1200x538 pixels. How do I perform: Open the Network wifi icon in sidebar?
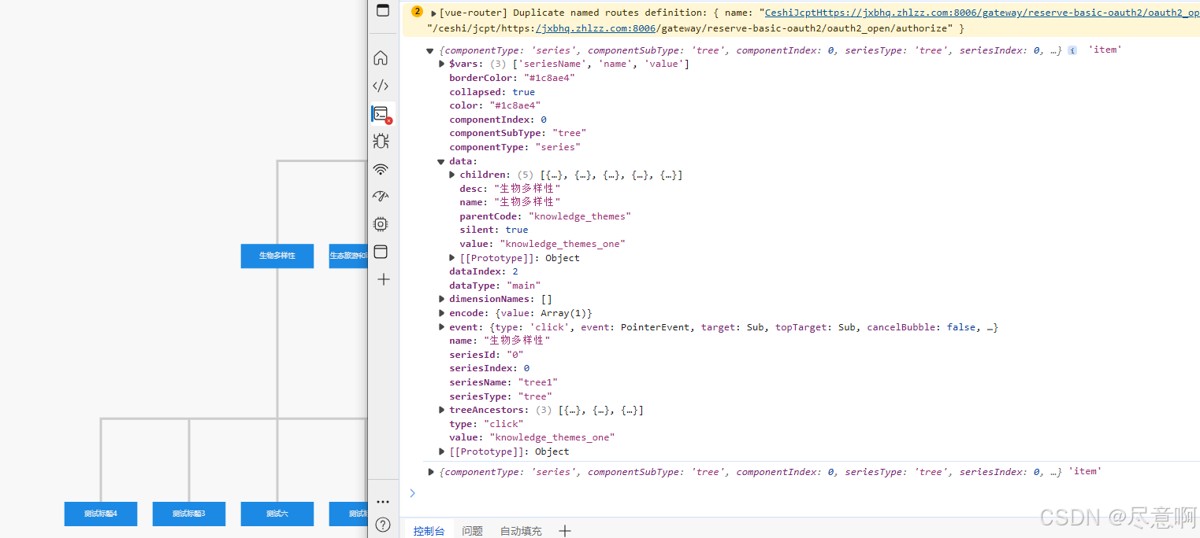pos(381,169)
